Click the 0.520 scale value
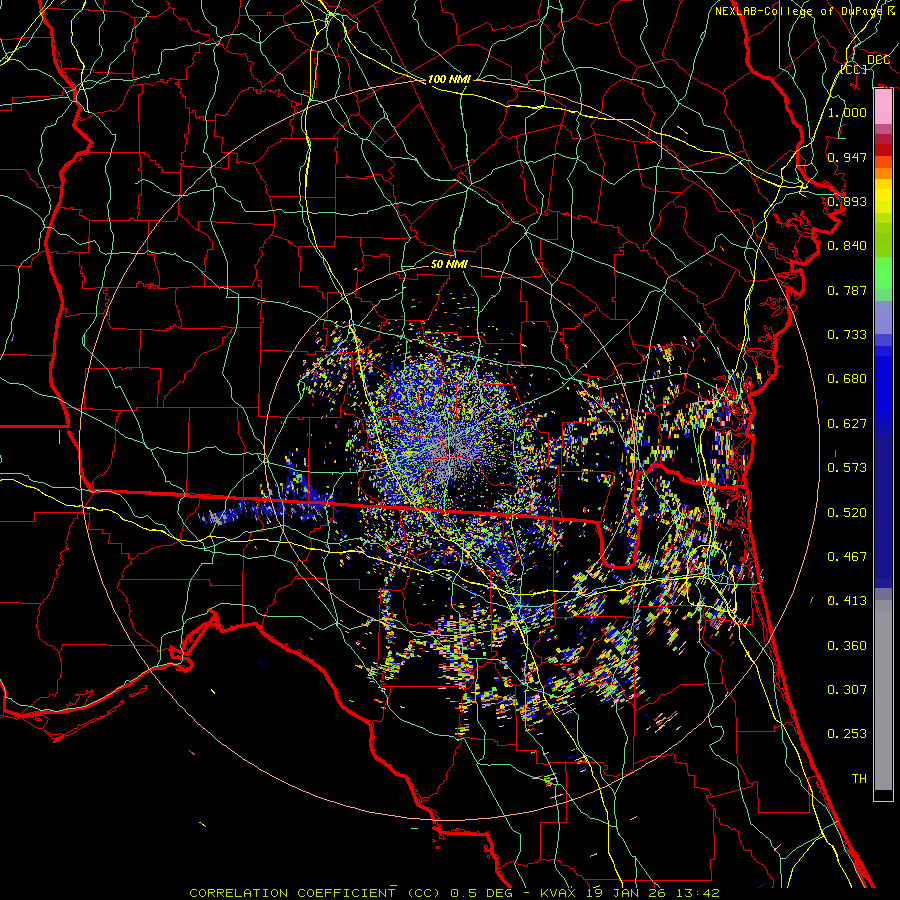The image size is (900, 900). (847, 513)
